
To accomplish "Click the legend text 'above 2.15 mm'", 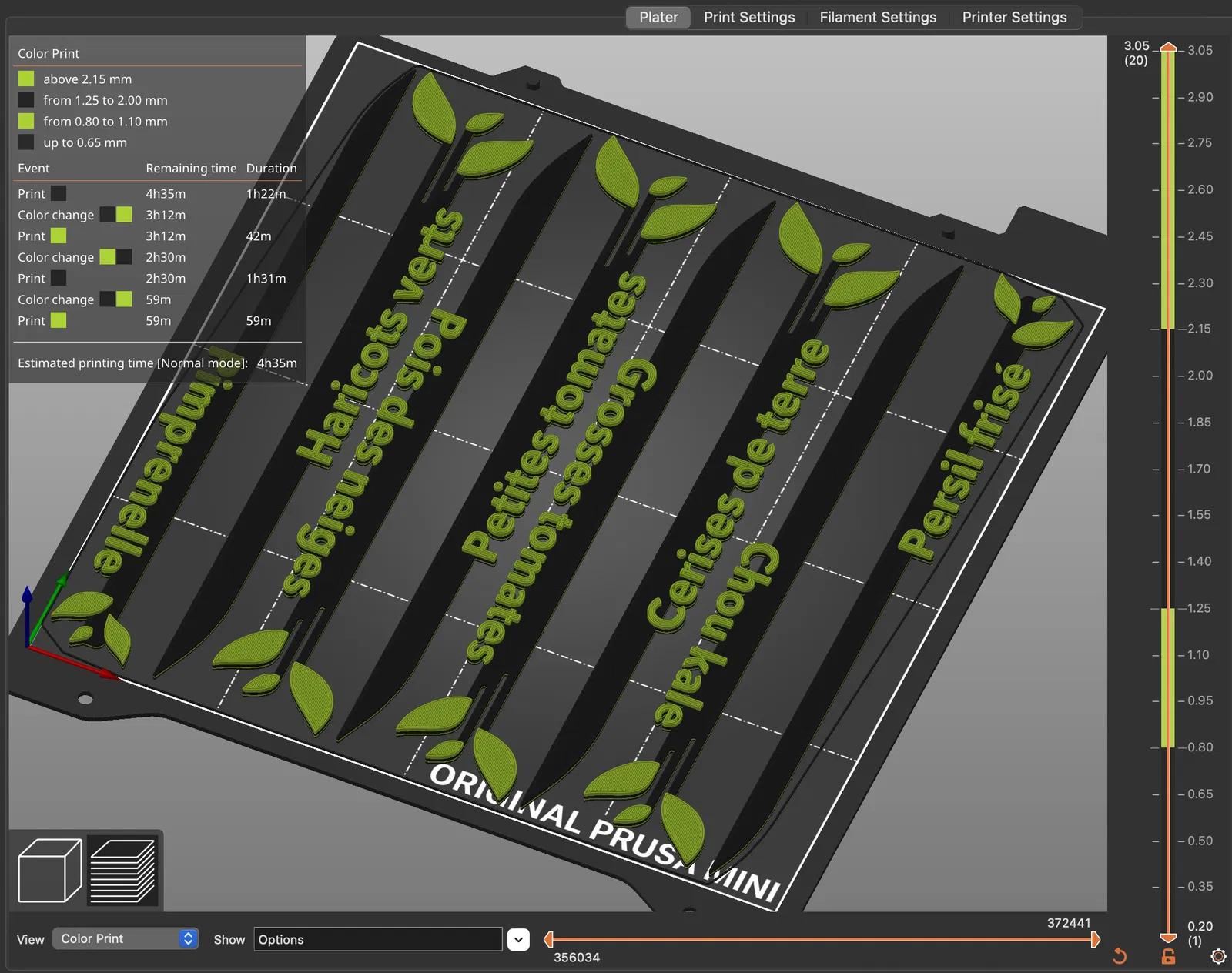I will tap(87, 79).
